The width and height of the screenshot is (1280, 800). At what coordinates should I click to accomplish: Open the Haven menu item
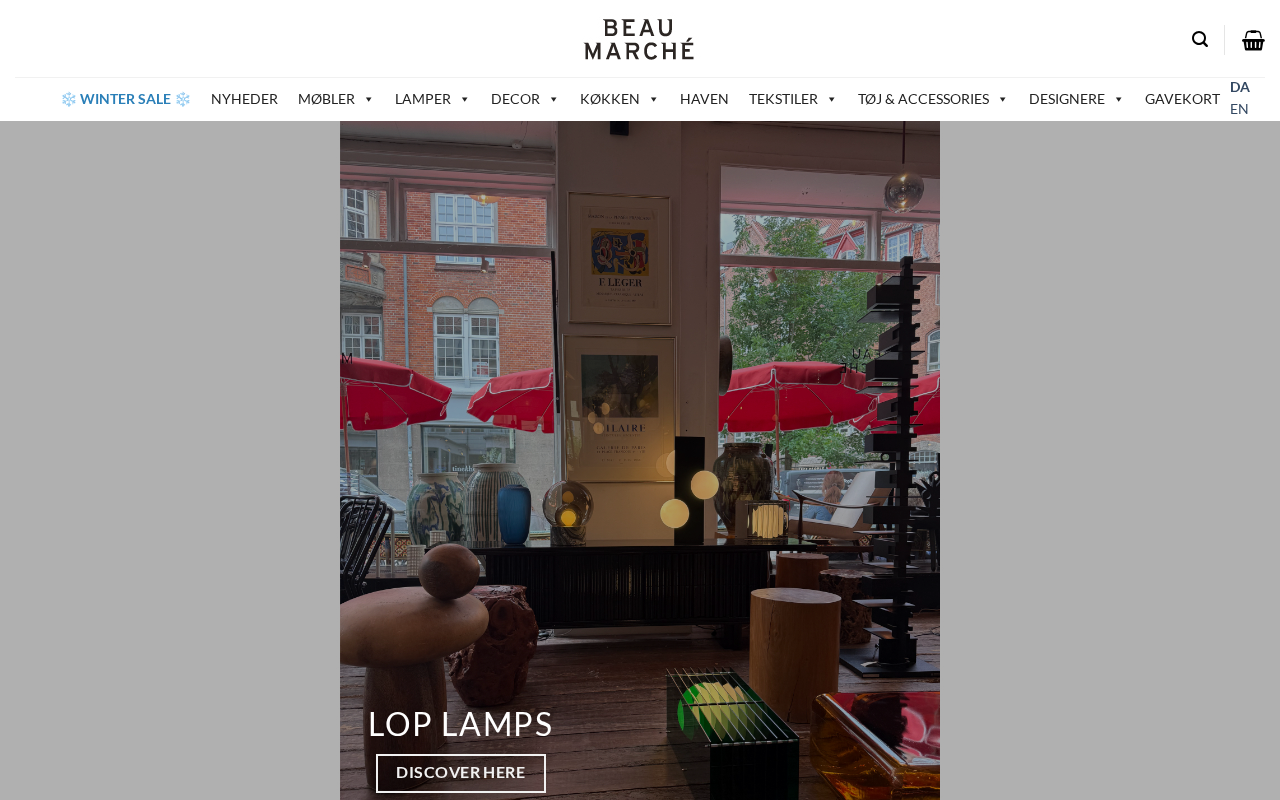pyautogui.click(x=704, y=99)
